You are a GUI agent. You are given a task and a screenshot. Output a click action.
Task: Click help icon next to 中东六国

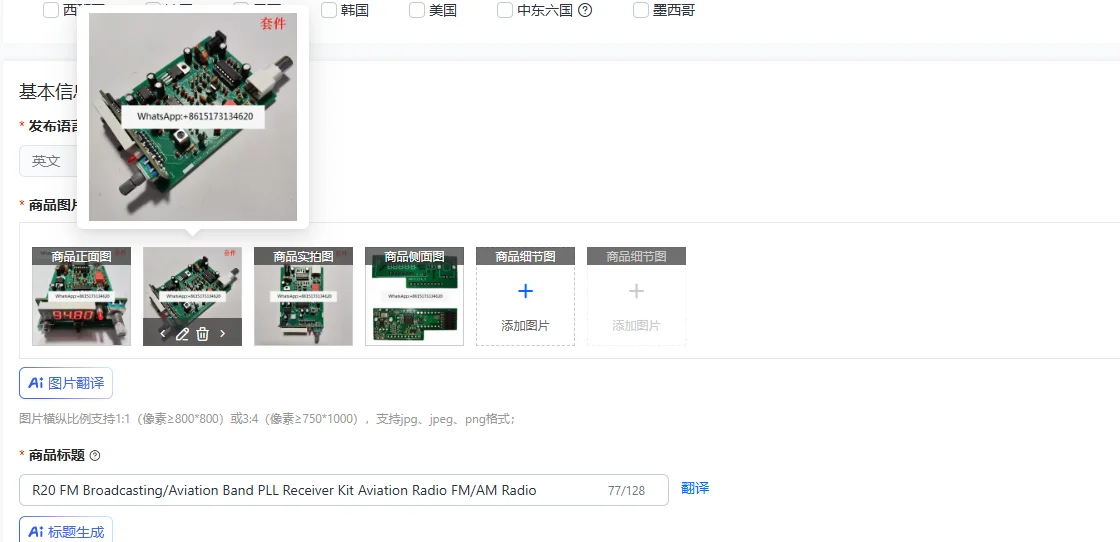tap(585, 11)
